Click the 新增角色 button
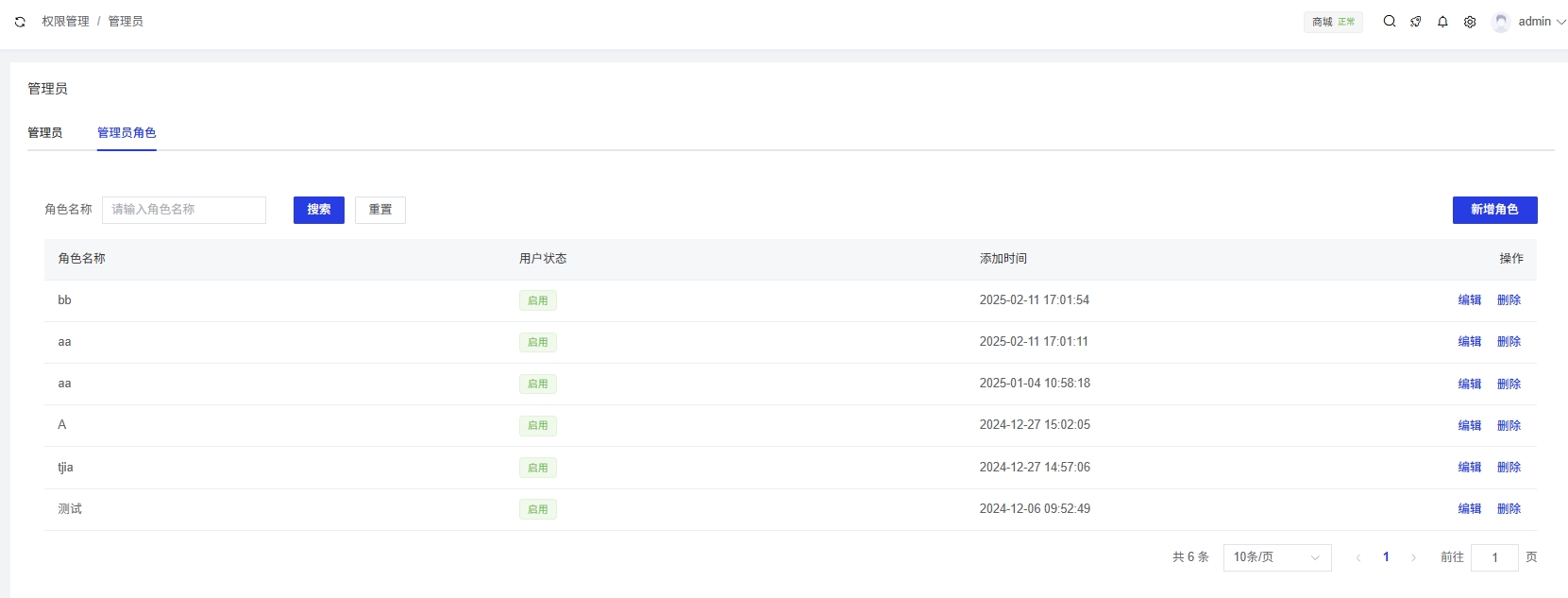This screenshot has height=598, width=1568. [x=1493, y=210]
